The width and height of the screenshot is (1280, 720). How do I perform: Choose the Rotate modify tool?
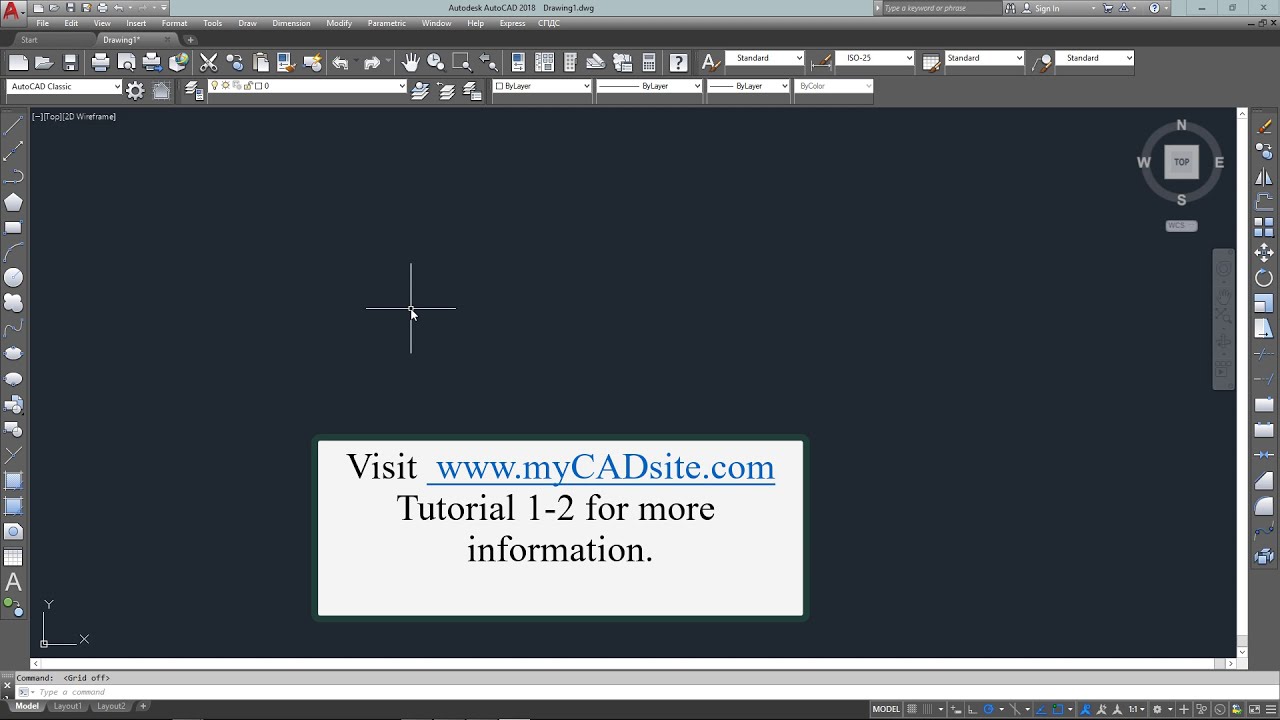click(x=1264, y=278)
